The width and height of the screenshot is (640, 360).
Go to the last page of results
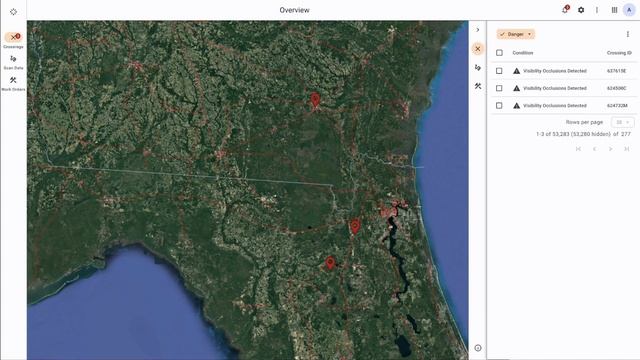[627, 149]
